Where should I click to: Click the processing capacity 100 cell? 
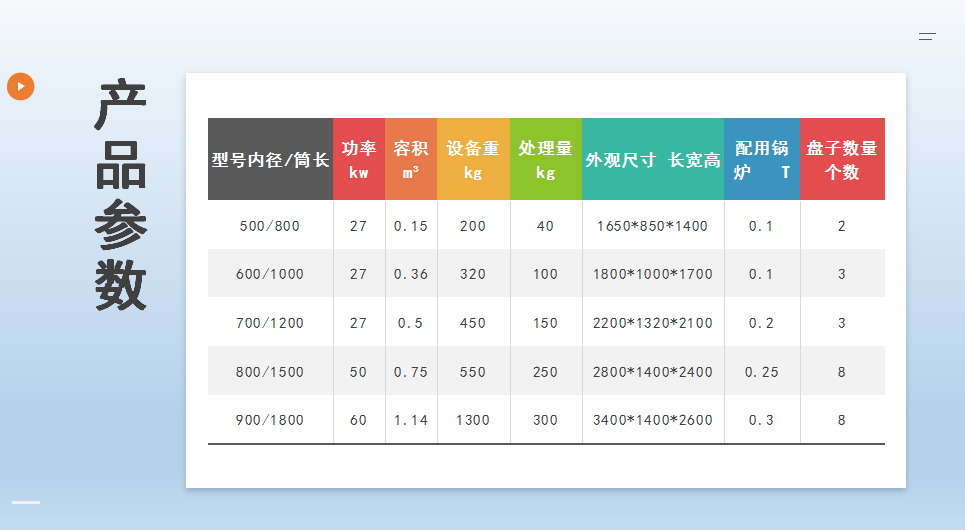(546, 274)
